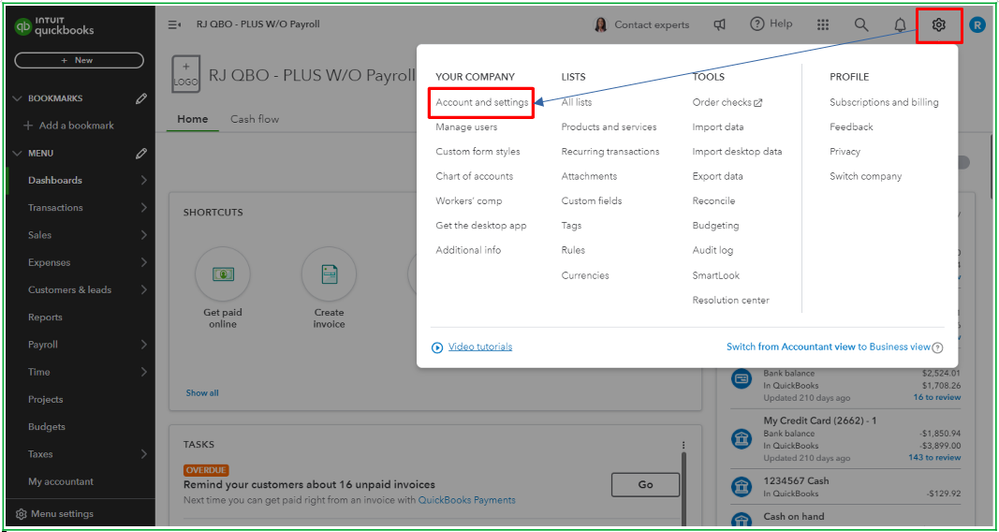Open Menu settings gear in sidebar
Screen dimensions: 999x532
[21, 514]
